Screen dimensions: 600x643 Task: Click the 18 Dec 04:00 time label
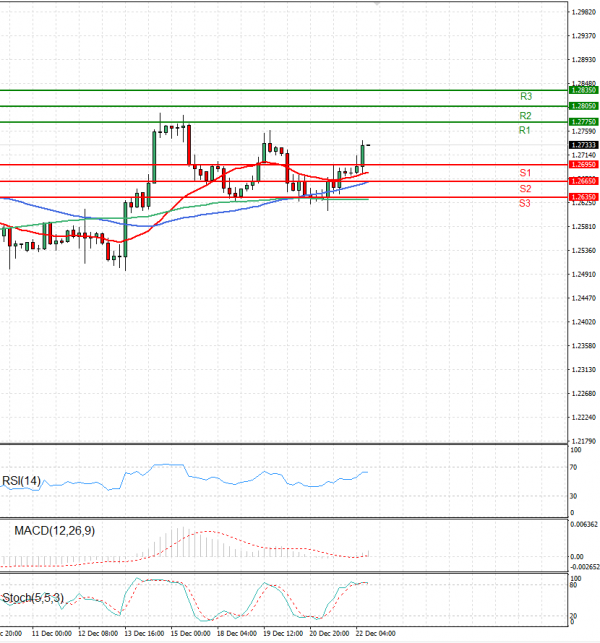[237, 633]
